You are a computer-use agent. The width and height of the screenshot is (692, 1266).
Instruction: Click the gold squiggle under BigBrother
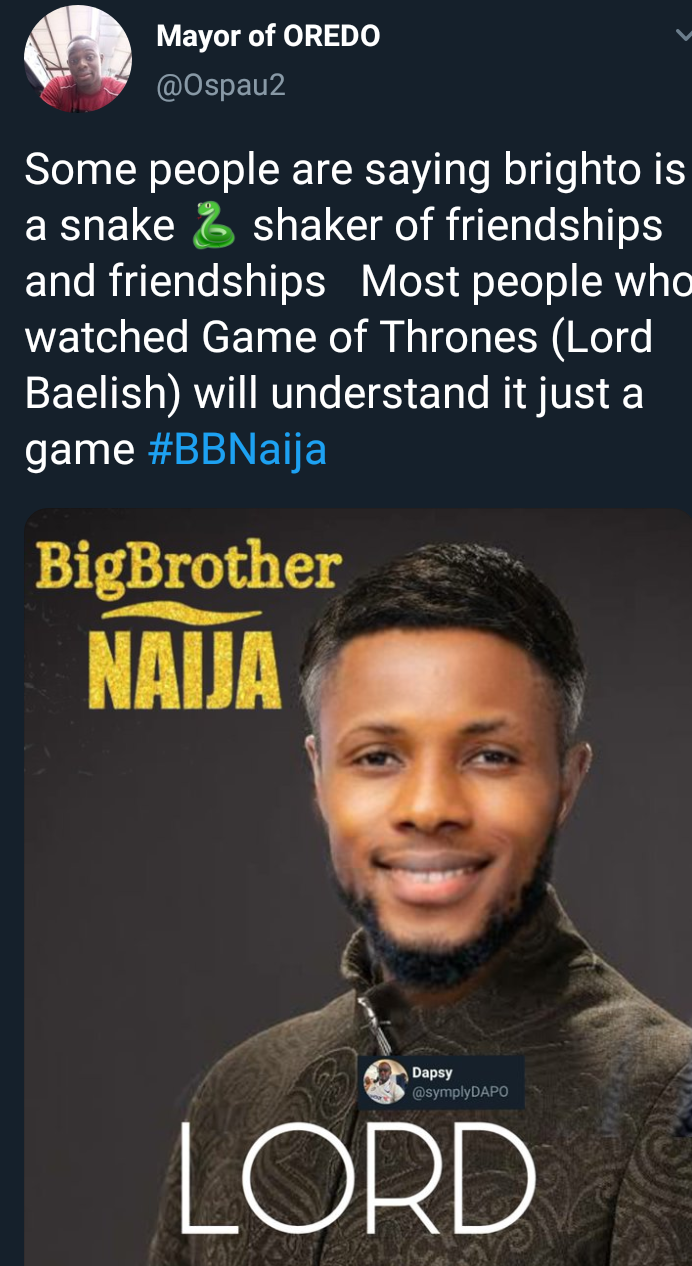coord(185,611)
